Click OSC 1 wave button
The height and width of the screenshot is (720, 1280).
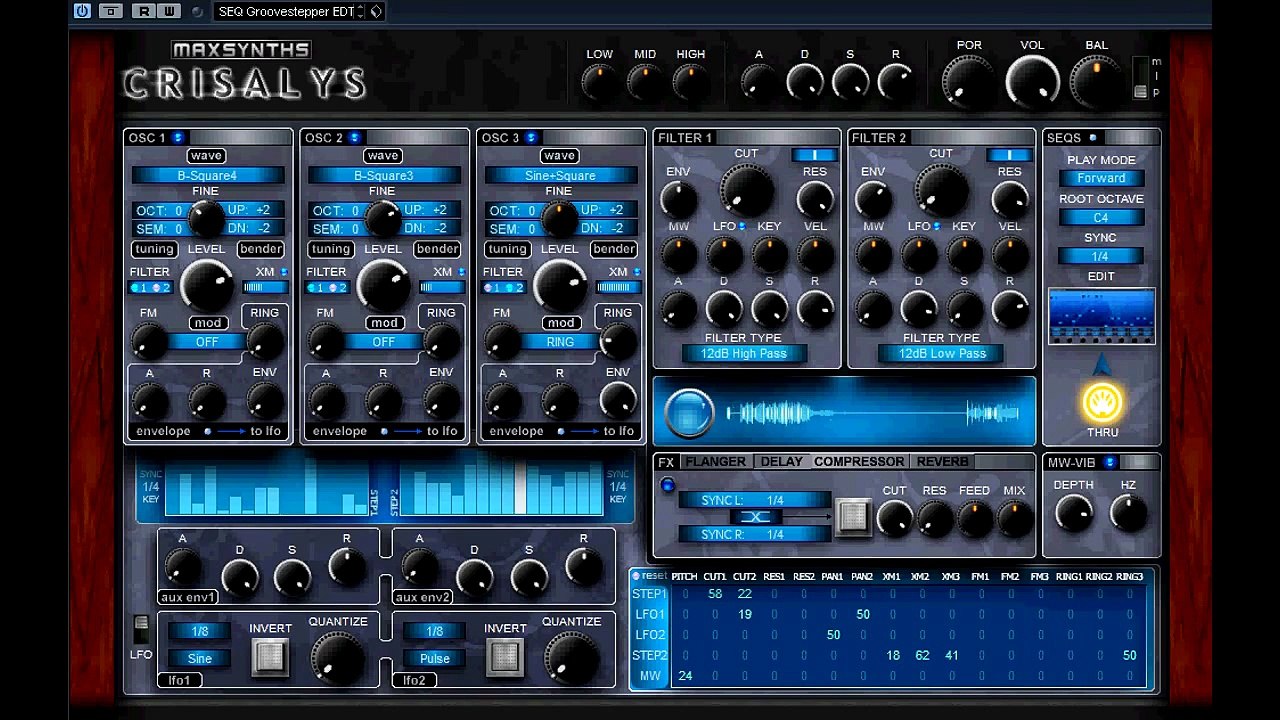pyautogui.click(x=206, y=156)
